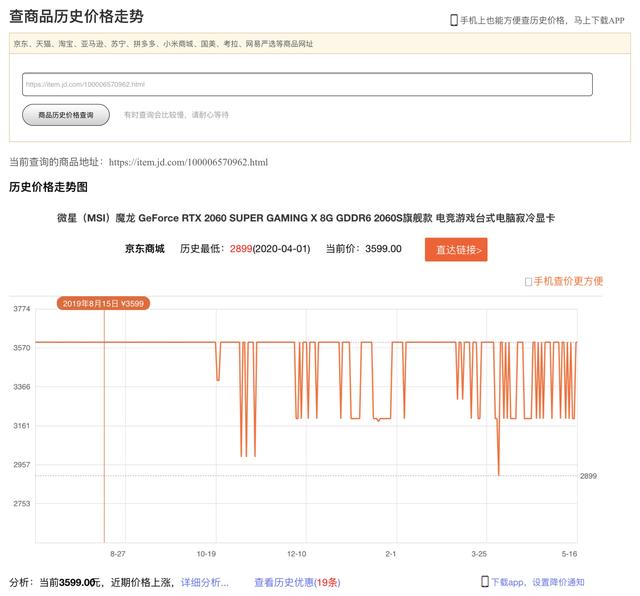Open the 手机查价更方便 link
This screenshot has width=640, height=596.
568,281
